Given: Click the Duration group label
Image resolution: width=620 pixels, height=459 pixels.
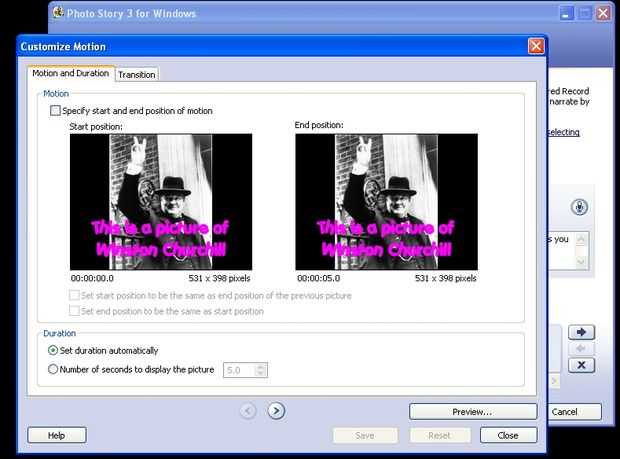Looking at the screenshot, I should [x=59, y=333].
